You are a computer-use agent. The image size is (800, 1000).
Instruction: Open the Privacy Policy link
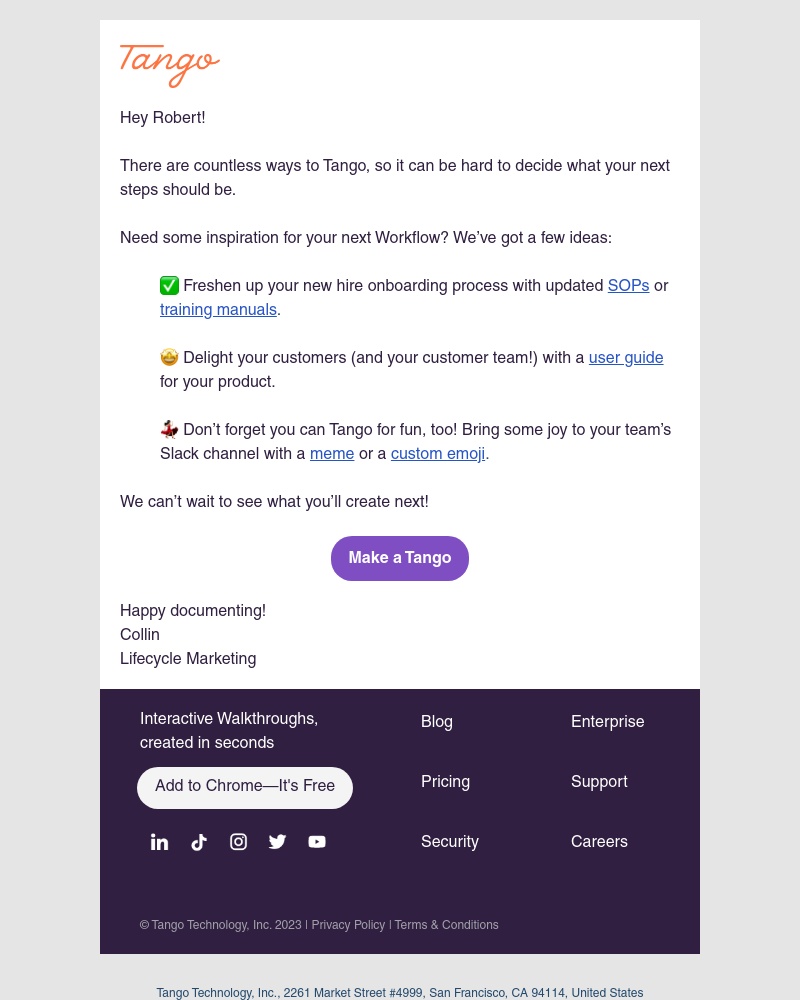[348, 925]
